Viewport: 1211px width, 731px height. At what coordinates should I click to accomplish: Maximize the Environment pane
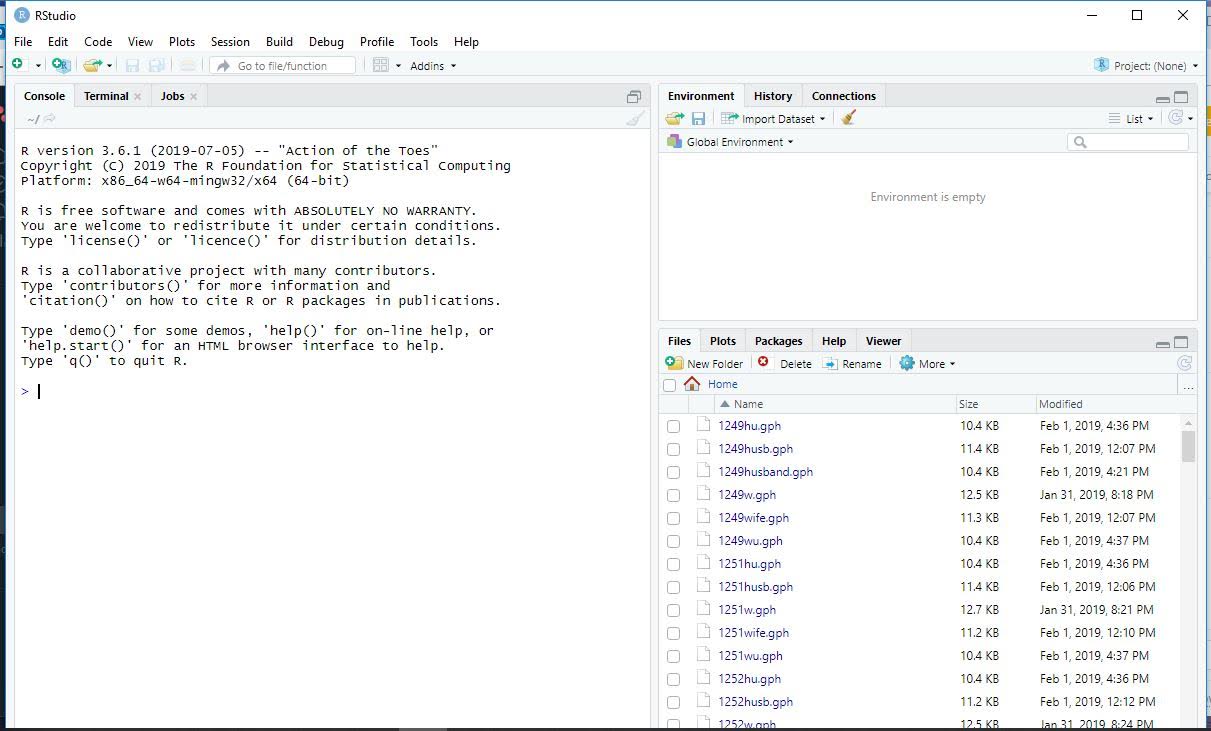(1181, 97)
